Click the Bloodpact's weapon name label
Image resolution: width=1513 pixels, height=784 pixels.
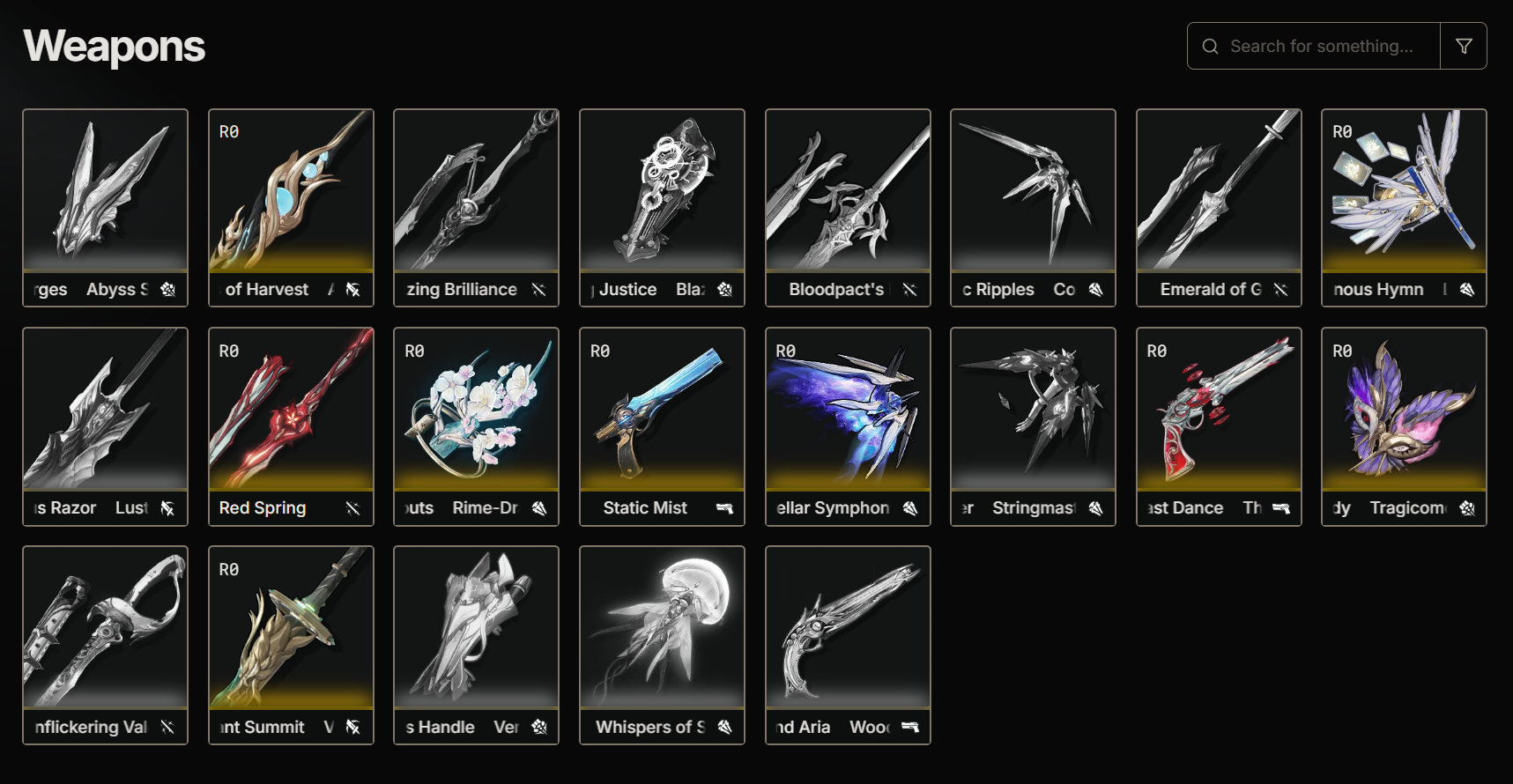click(836, 290)
